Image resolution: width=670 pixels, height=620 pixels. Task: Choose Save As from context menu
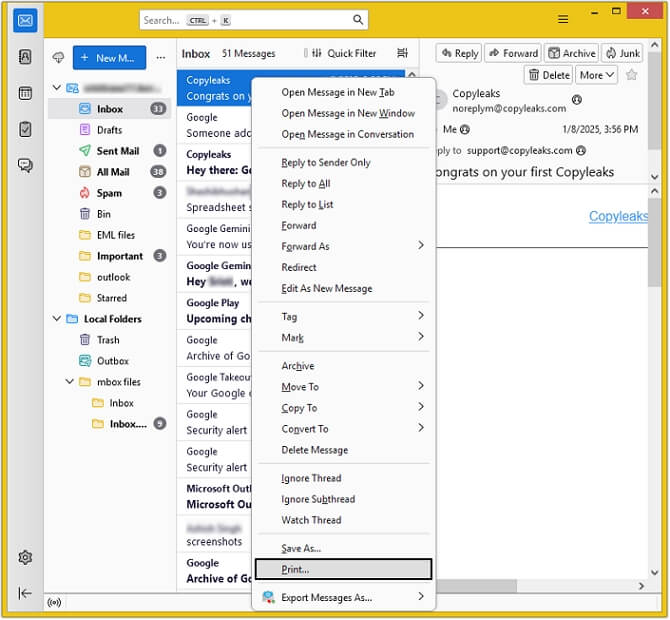pyautogui.click(x=344, y=548)
